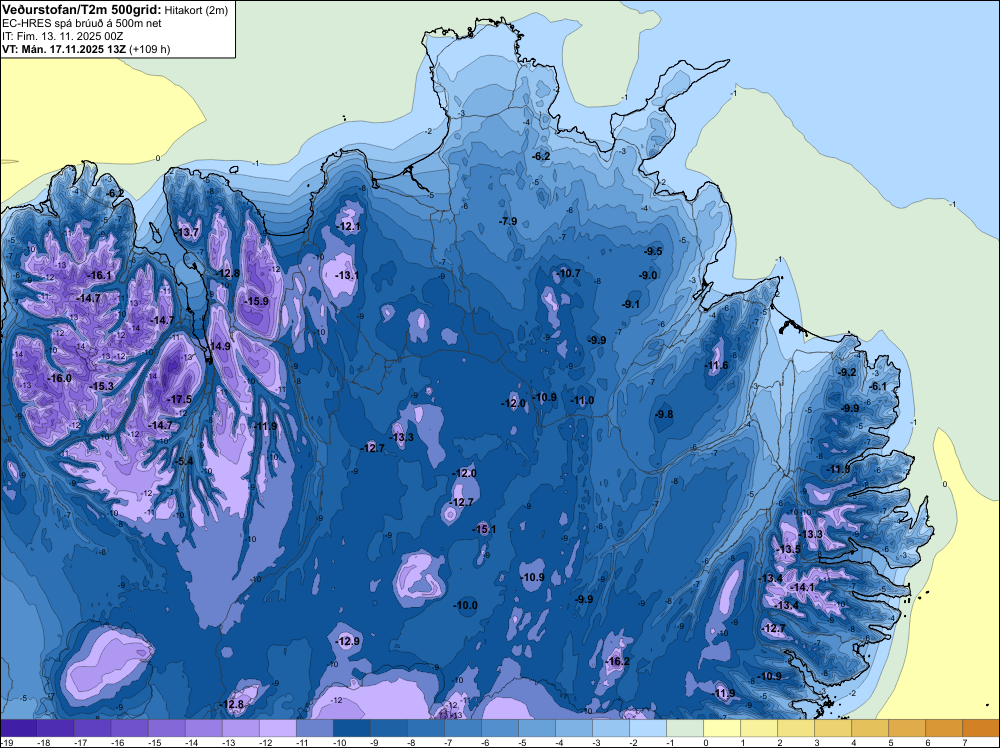Image resolution: width=1000 pixels, height=748 pixels.
Task: Click the dark orange legend swatch marked 7
Action: [x=981, y=728]
